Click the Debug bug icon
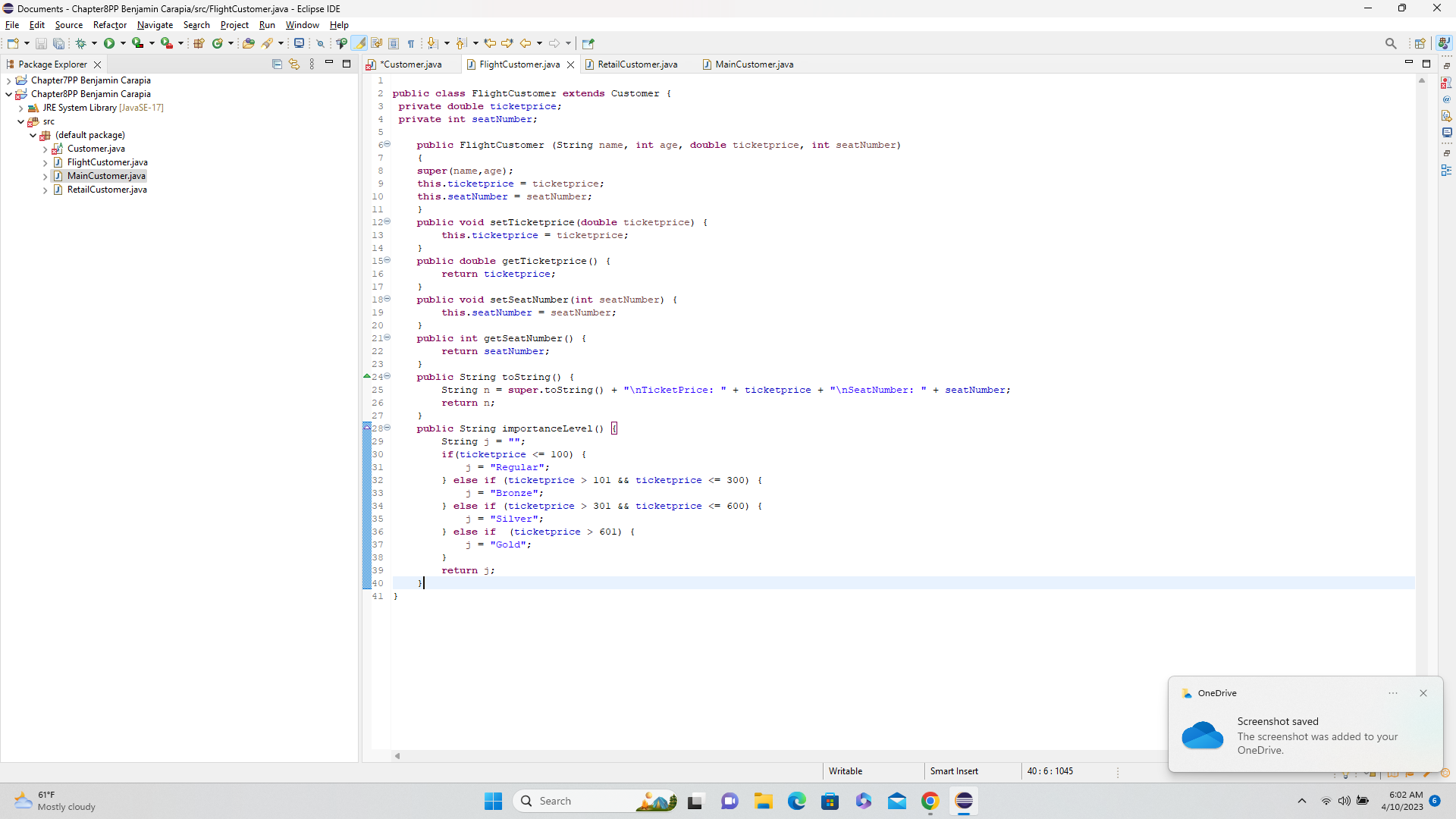The image size is (1456, 819). (x=80, y=43)
